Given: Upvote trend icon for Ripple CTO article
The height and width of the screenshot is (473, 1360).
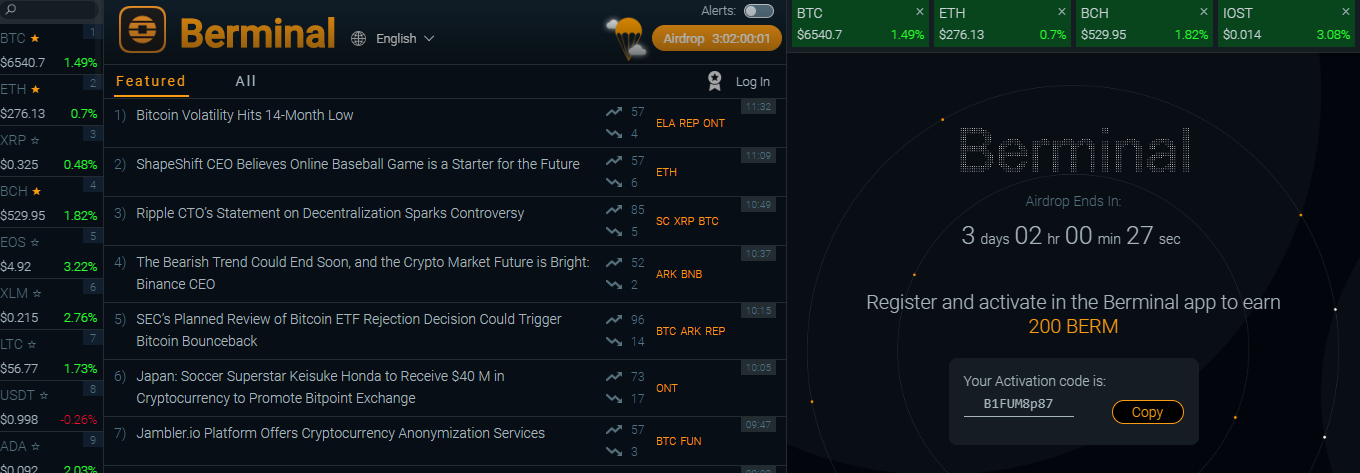Looking at the screenshot, I should (614, 210).
